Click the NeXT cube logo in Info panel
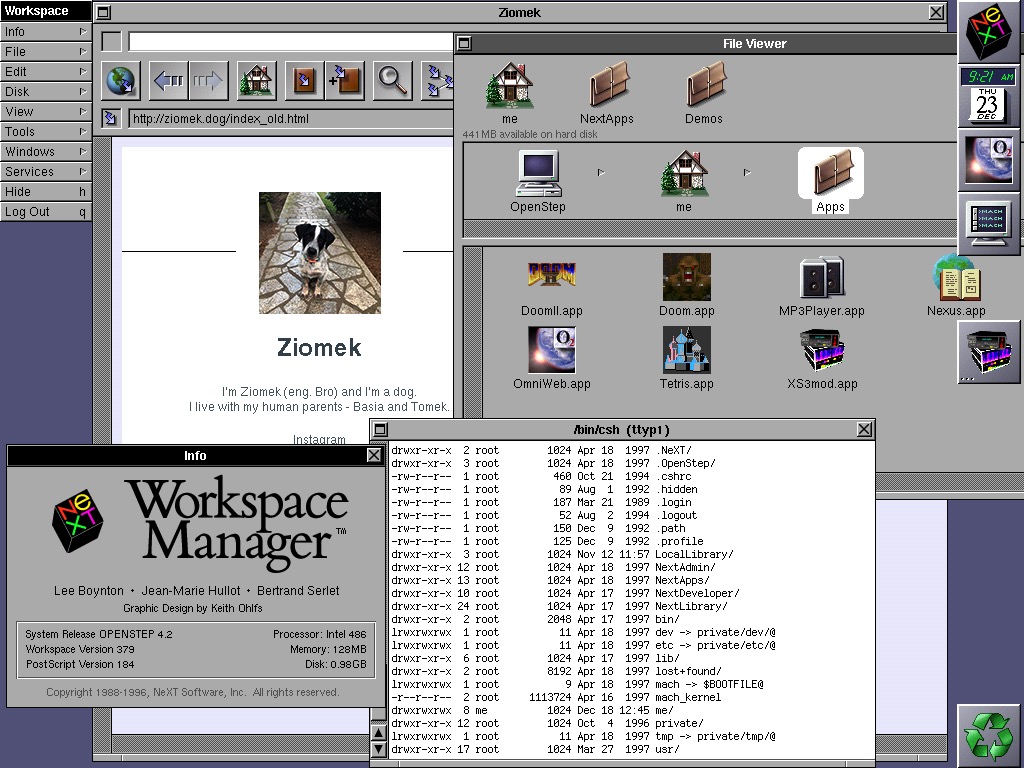Viewport: 1024px width, 768px height. (78, 520)
